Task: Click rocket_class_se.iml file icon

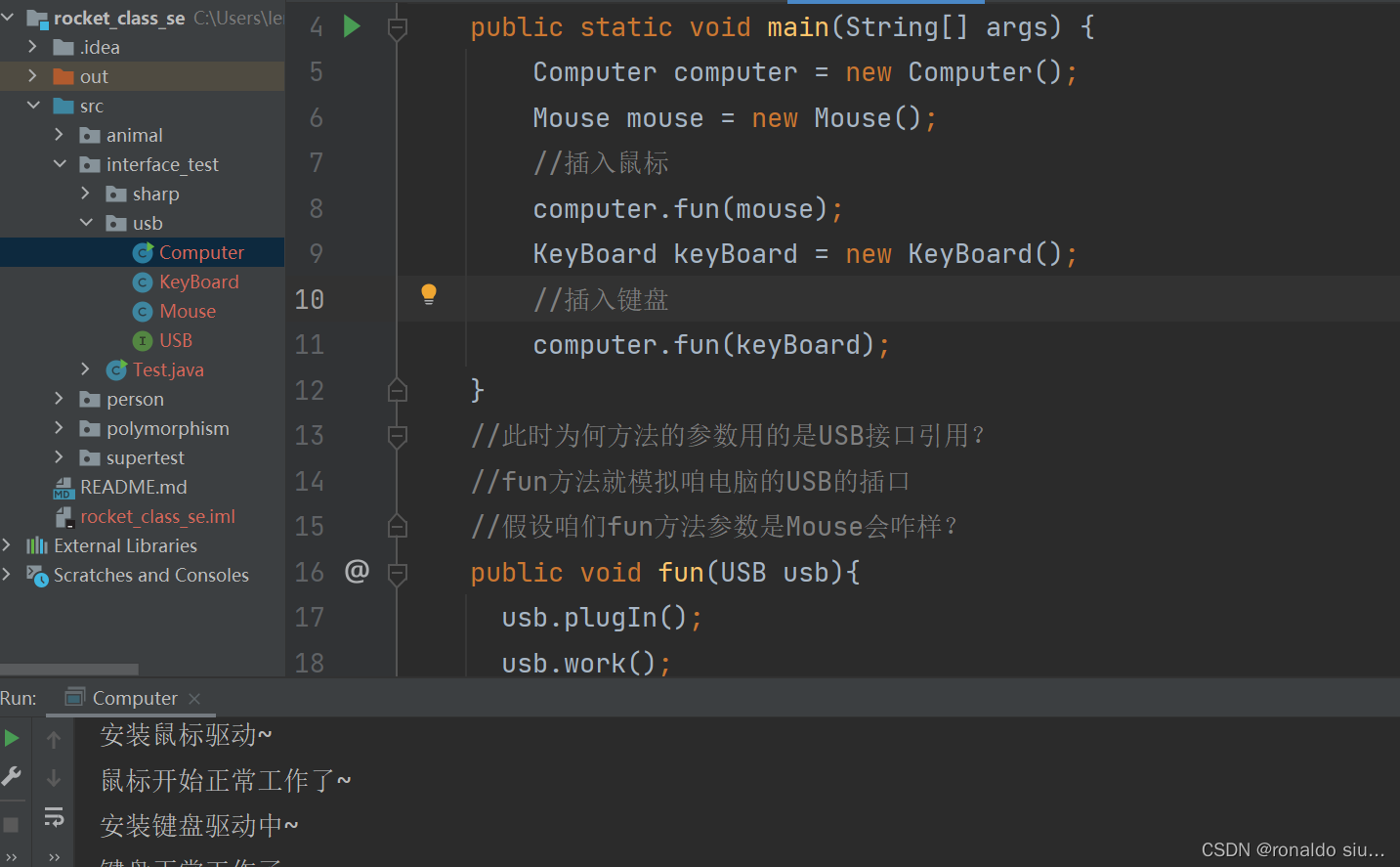Action: [x=64, y=517]
